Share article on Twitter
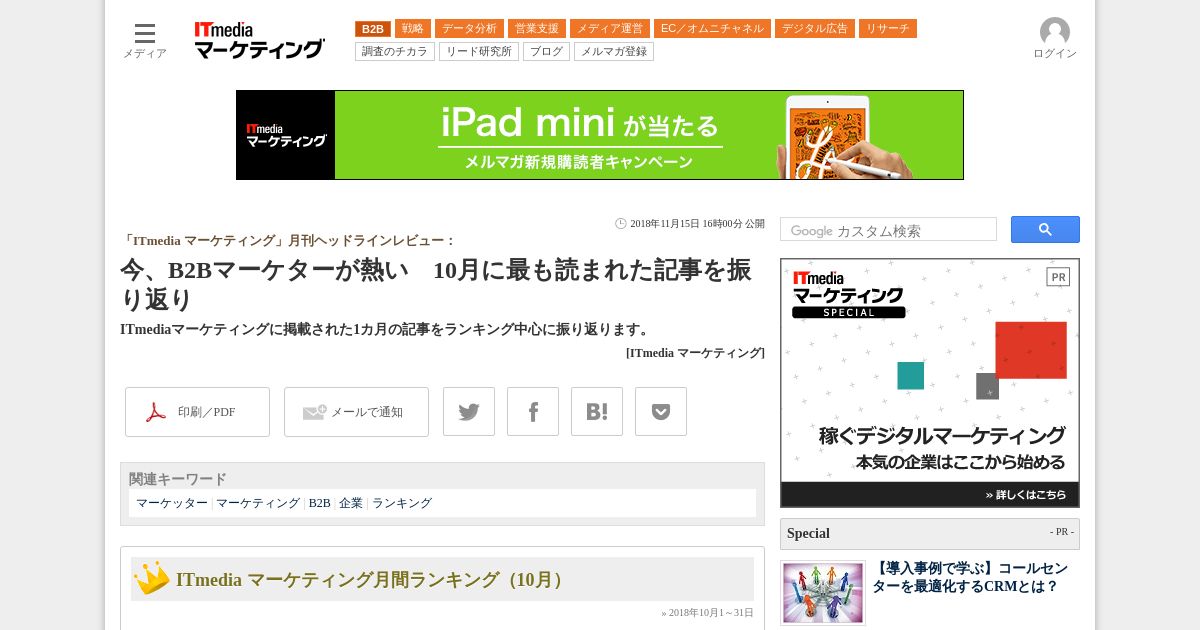Image resolution: width=1200 pixels, height=630 pixels. pyautogui.click(x=469, y=412)
